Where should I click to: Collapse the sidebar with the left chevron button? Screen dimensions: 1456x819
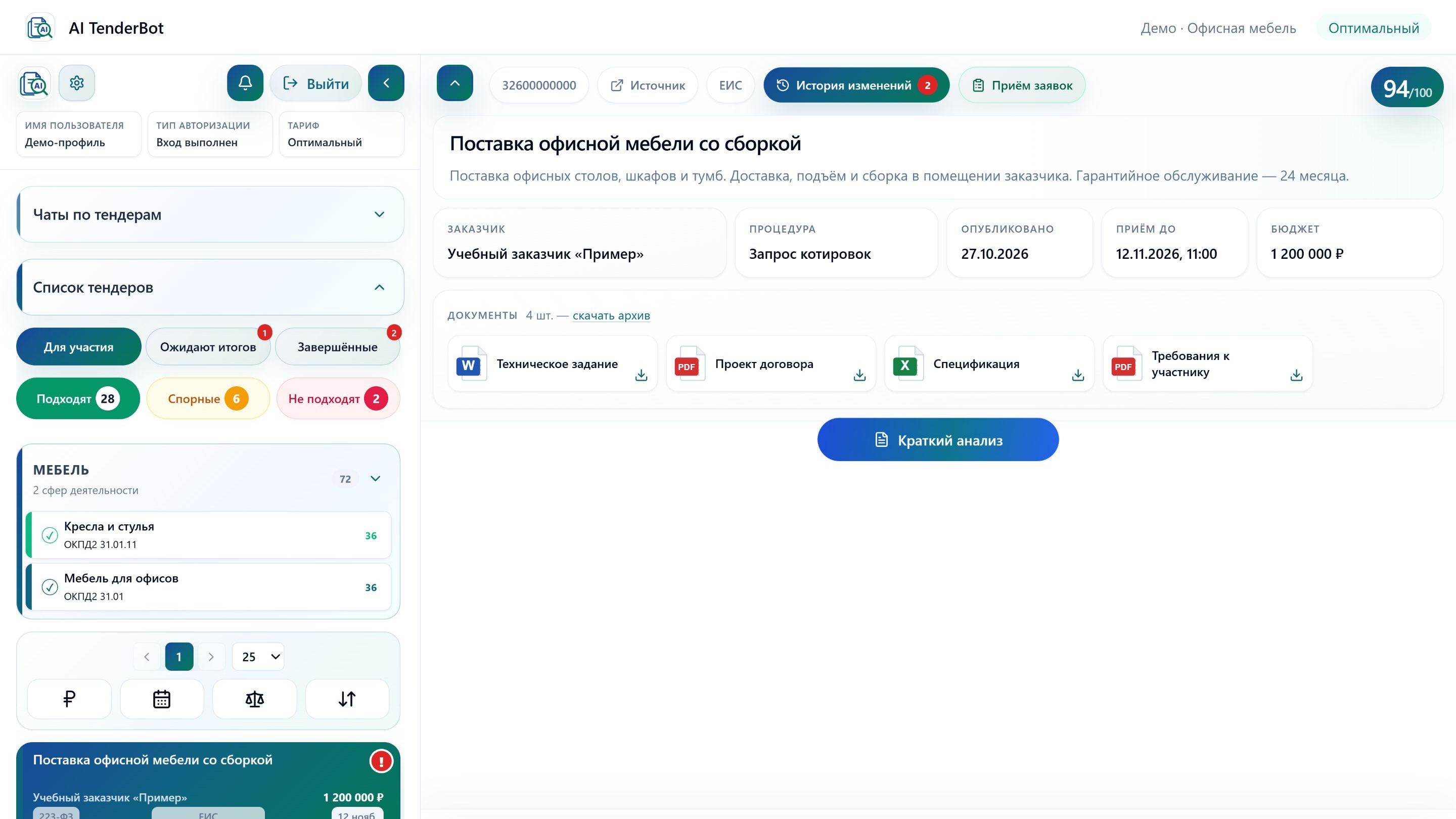click(386, 83)
